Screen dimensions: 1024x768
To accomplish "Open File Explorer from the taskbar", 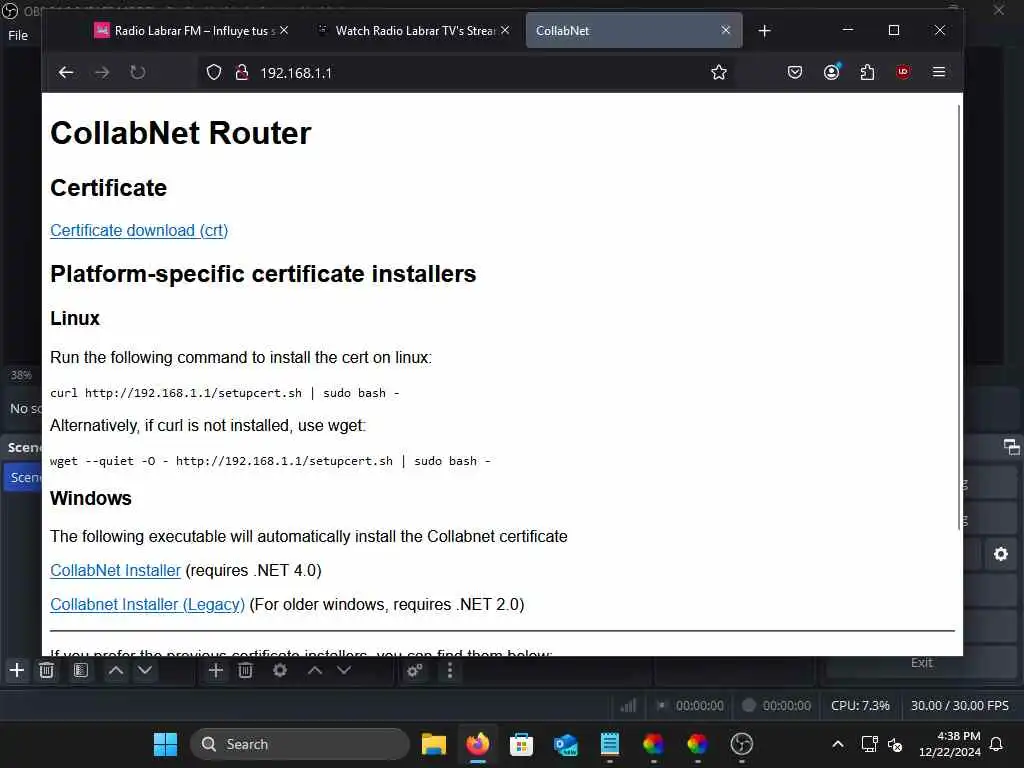I will (434, 744).
